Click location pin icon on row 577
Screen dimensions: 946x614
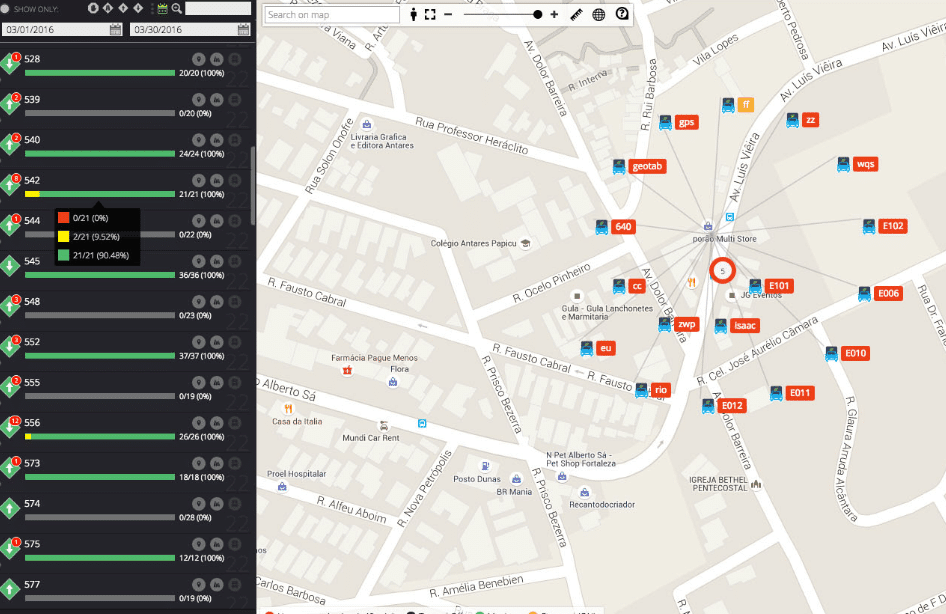198,584
